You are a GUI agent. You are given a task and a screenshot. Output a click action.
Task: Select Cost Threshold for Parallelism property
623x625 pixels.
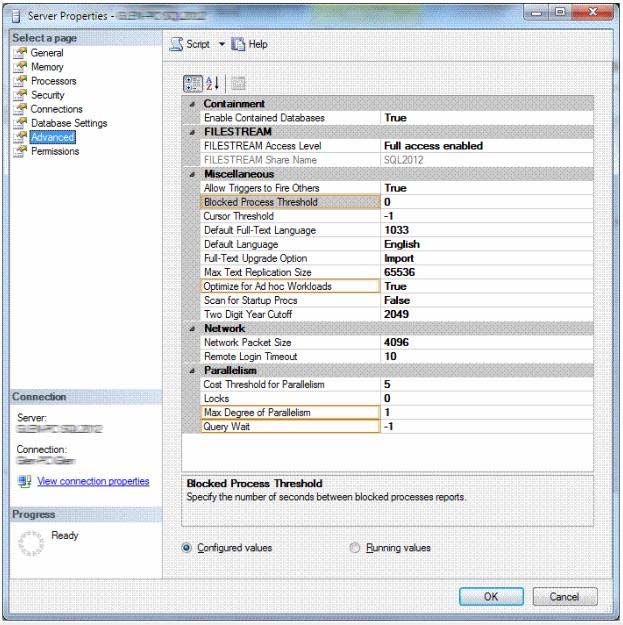(290, 385)
